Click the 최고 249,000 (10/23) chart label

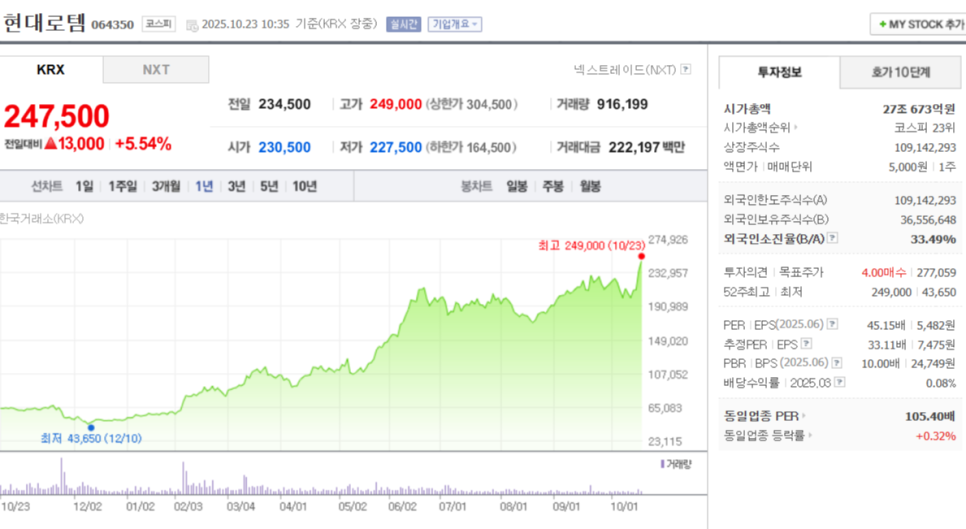coord(591,246)
